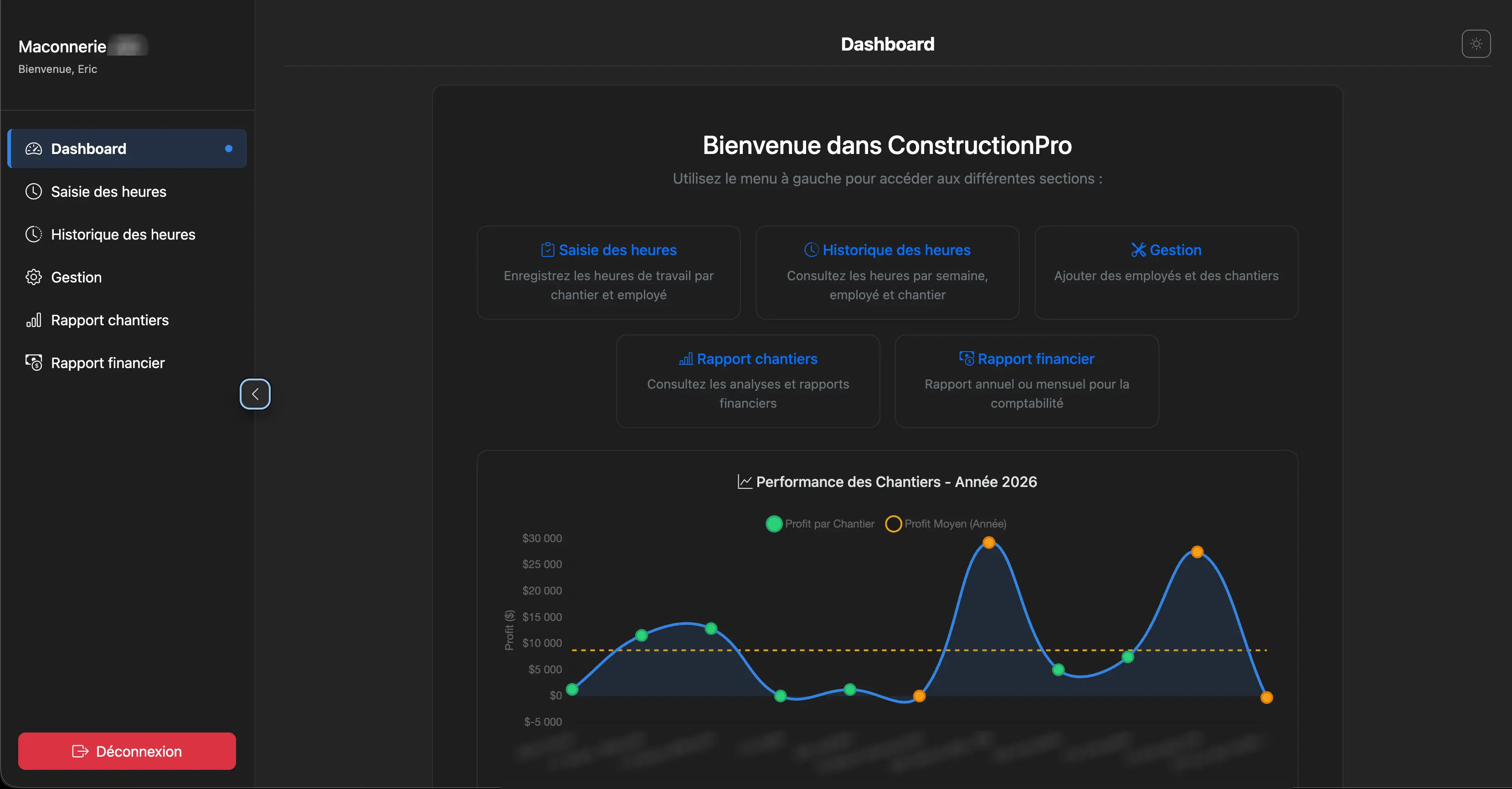
Task: Click the history clock icon in sidebar
Action: coord(33,234)
